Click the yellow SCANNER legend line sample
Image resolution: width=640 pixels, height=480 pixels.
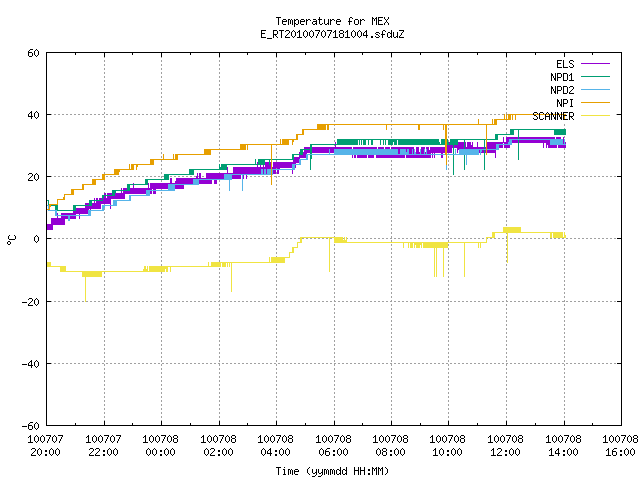(595, 116)
